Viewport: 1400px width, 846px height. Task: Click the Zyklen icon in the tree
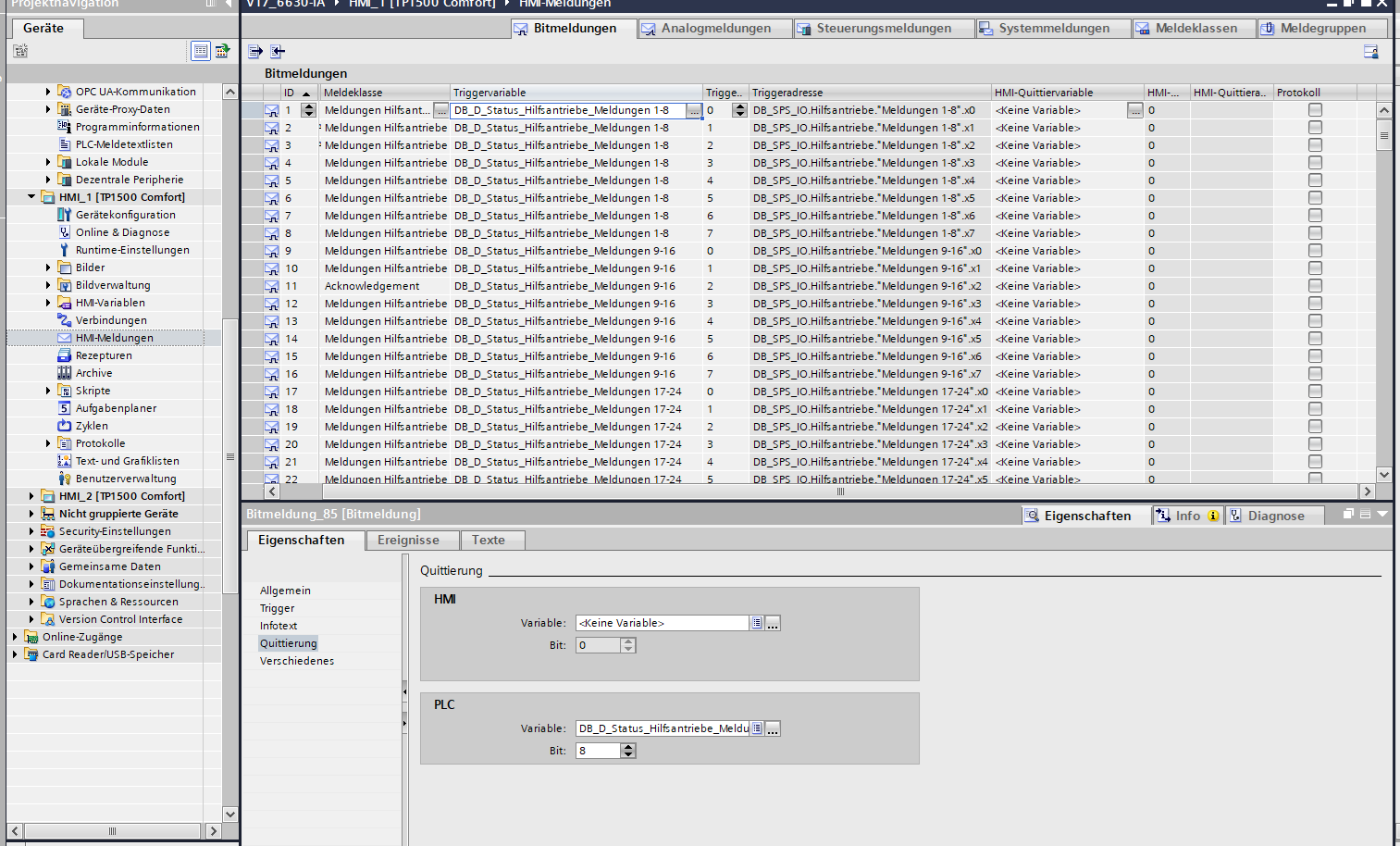64,426
